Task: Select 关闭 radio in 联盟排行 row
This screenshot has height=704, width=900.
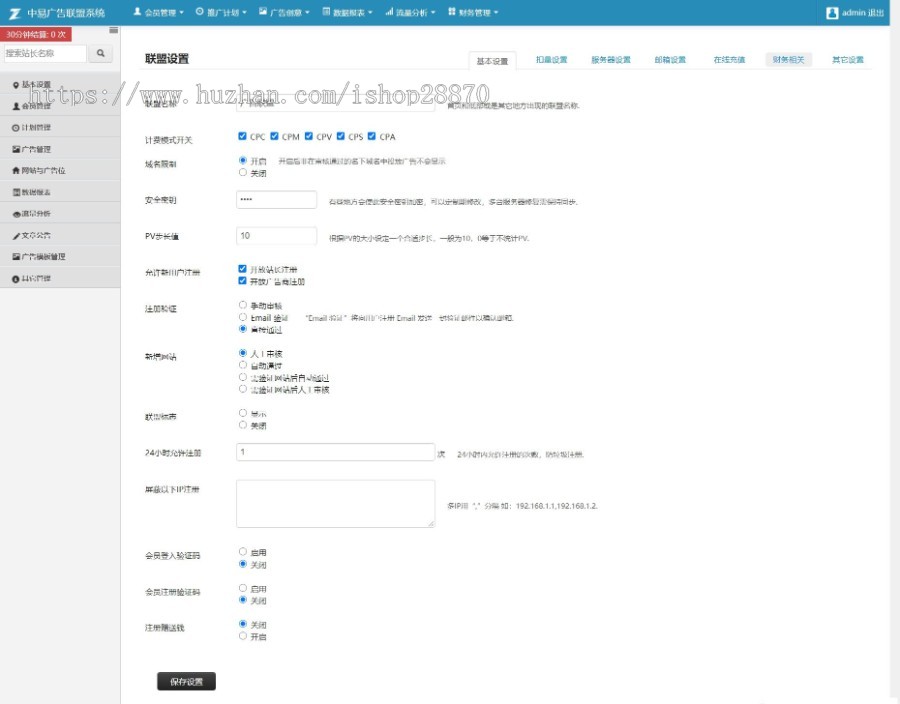Action: tap(243, 425)
